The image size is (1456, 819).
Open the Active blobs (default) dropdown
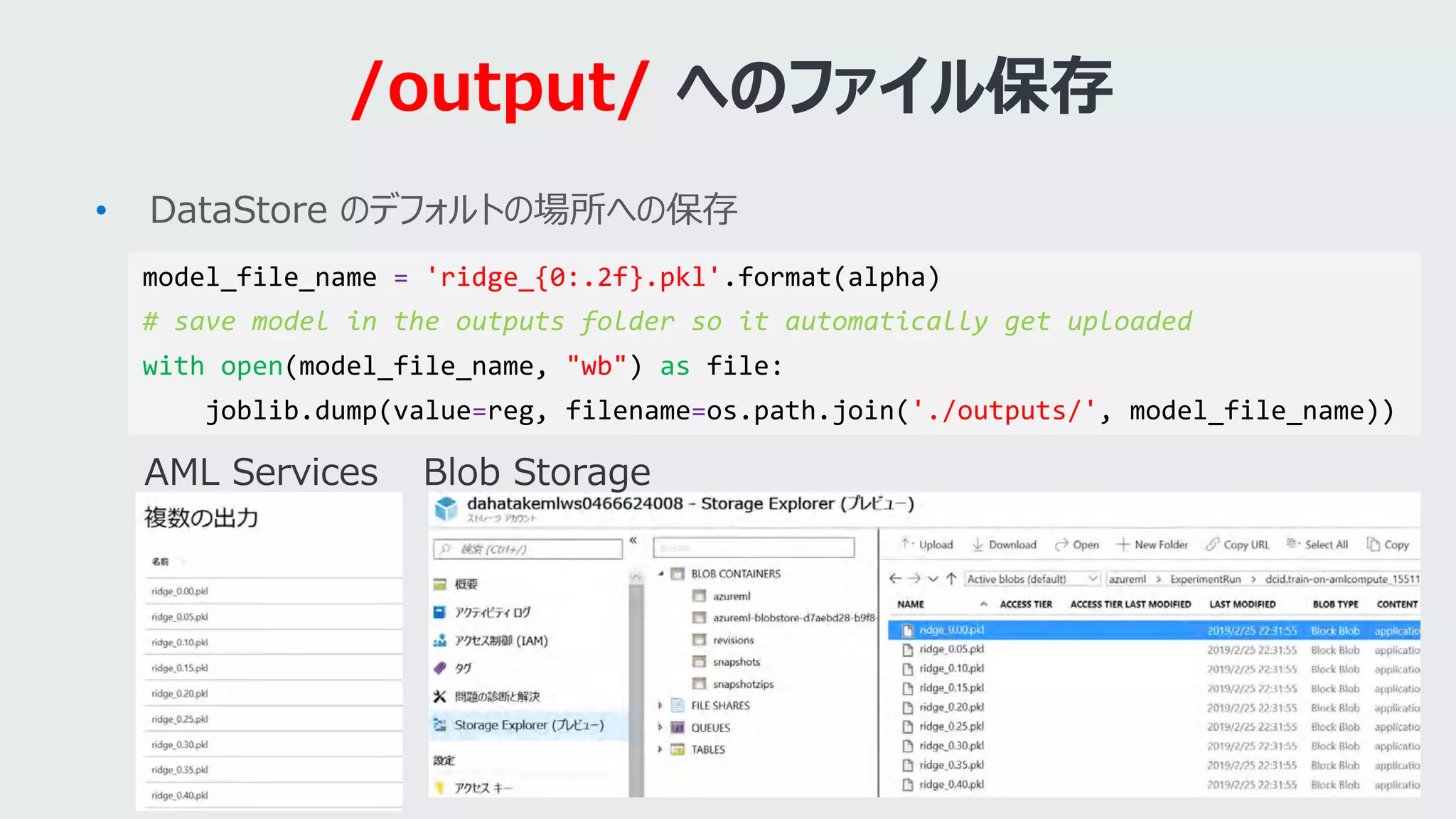1032,579
